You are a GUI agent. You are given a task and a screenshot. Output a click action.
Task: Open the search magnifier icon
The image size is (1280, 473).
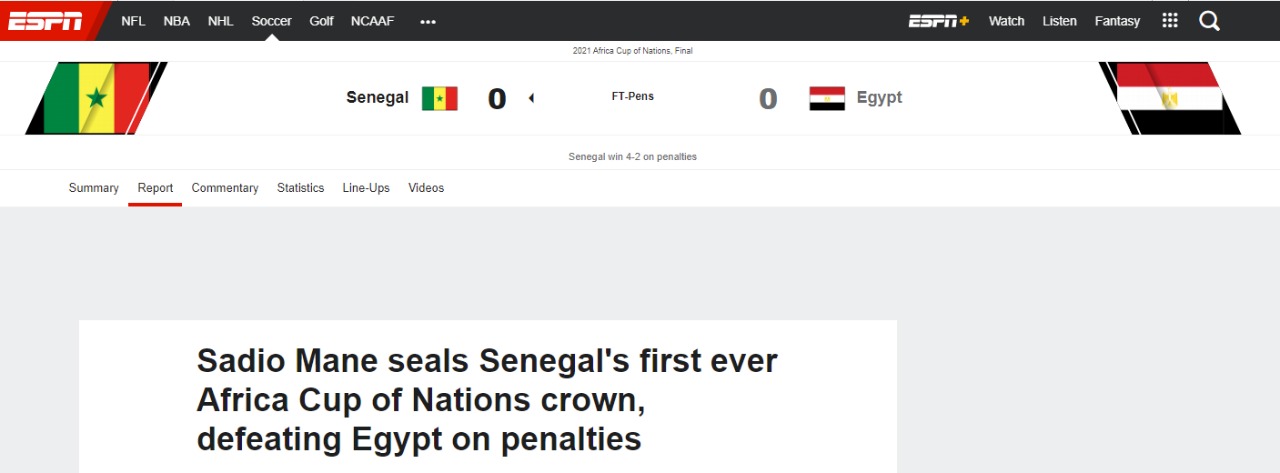coord(1209,21)
